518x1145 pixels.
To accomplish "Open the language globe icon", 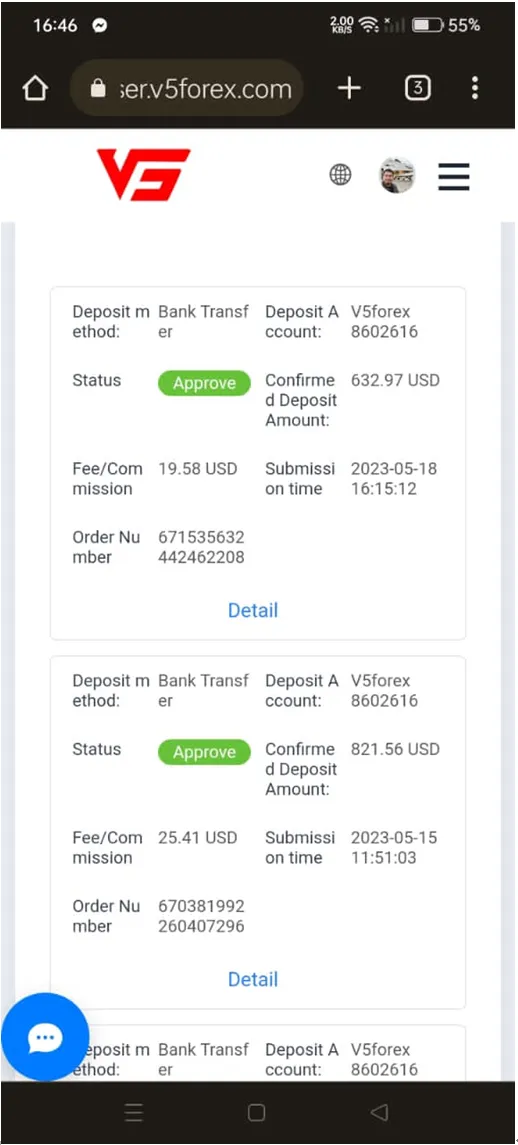I will coord(340,175).
